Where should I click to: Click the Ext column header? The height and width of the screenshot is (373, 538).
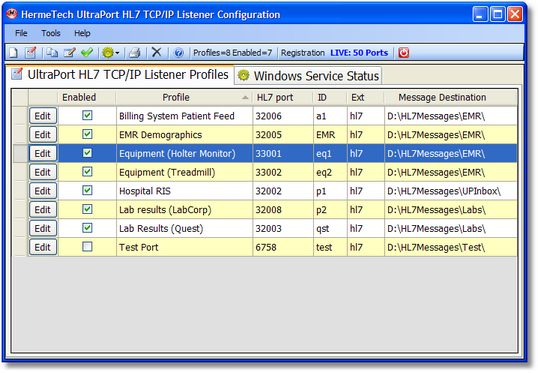tap(365, 97)
